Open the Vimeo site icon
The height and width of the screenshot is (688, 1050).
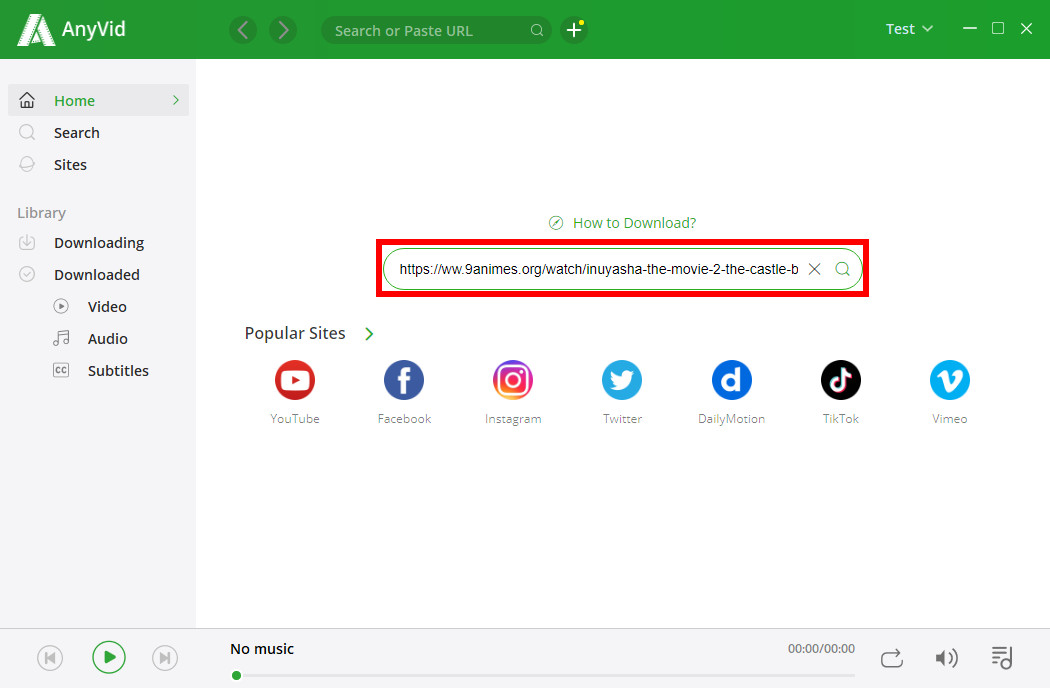[x=950, y=381]
